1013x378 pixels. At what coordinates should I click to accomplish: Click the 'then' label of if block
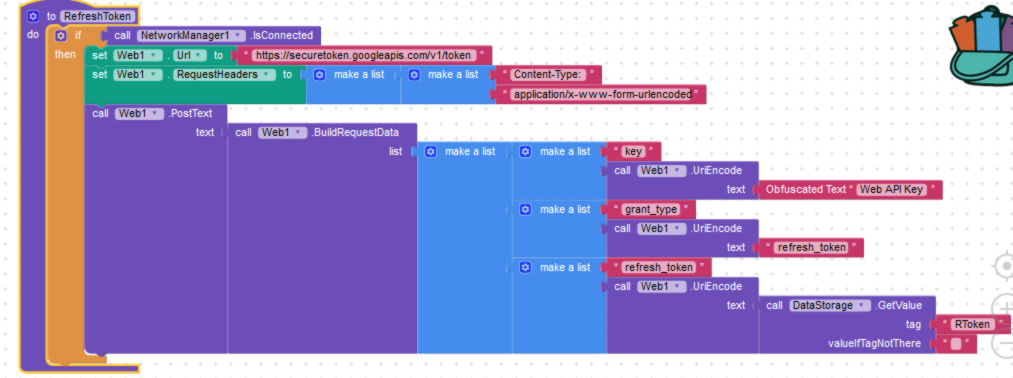pyautogui.click(x=65, y=55)
